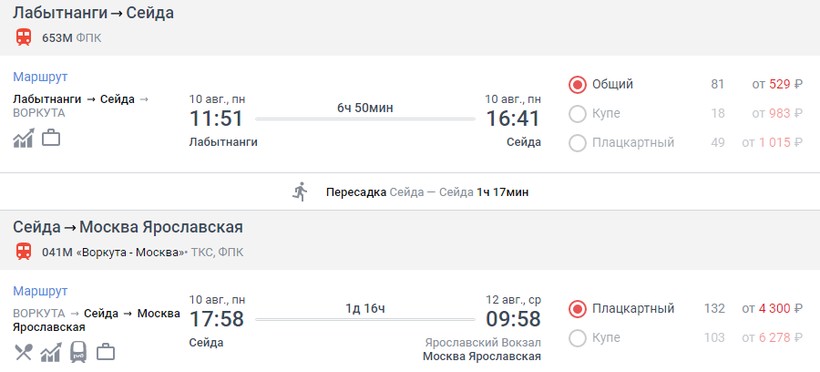This screenshot has width=820, height=372.
Task: Click the Сейда → Москва Ярославская heading
Action: (128, 227)
